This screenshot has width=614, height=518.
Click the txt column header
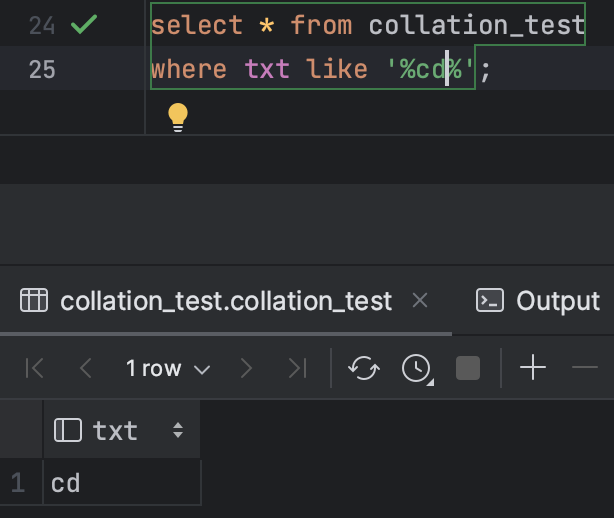pos(121,430)
